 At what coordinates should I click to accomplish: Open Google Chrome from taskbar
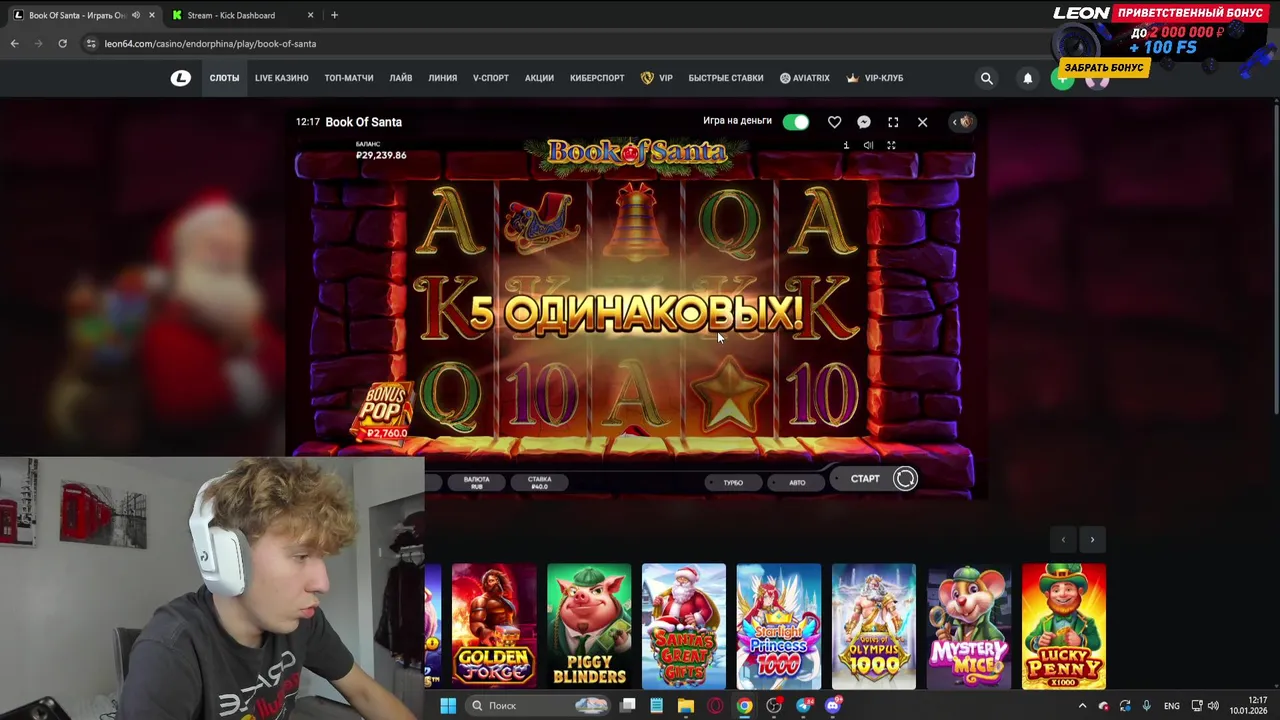coord(744,705)
